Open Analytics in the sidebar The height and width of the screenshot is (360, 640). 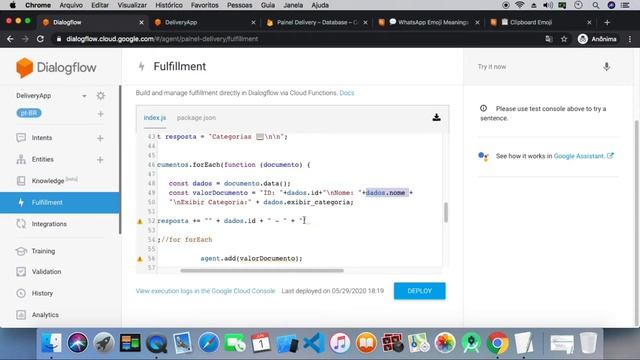[x=45, y=315]
